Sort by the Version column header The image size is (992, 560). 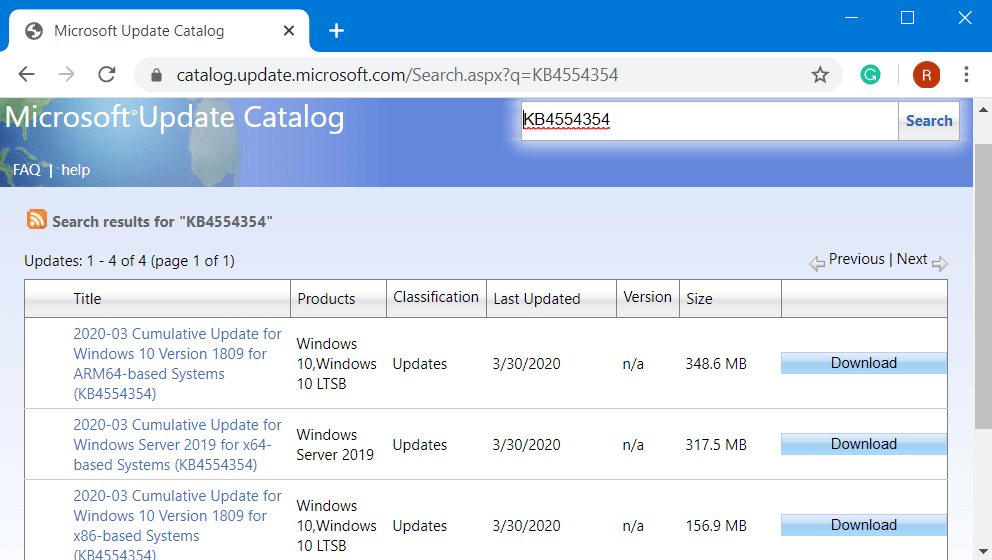click(647, 297)
